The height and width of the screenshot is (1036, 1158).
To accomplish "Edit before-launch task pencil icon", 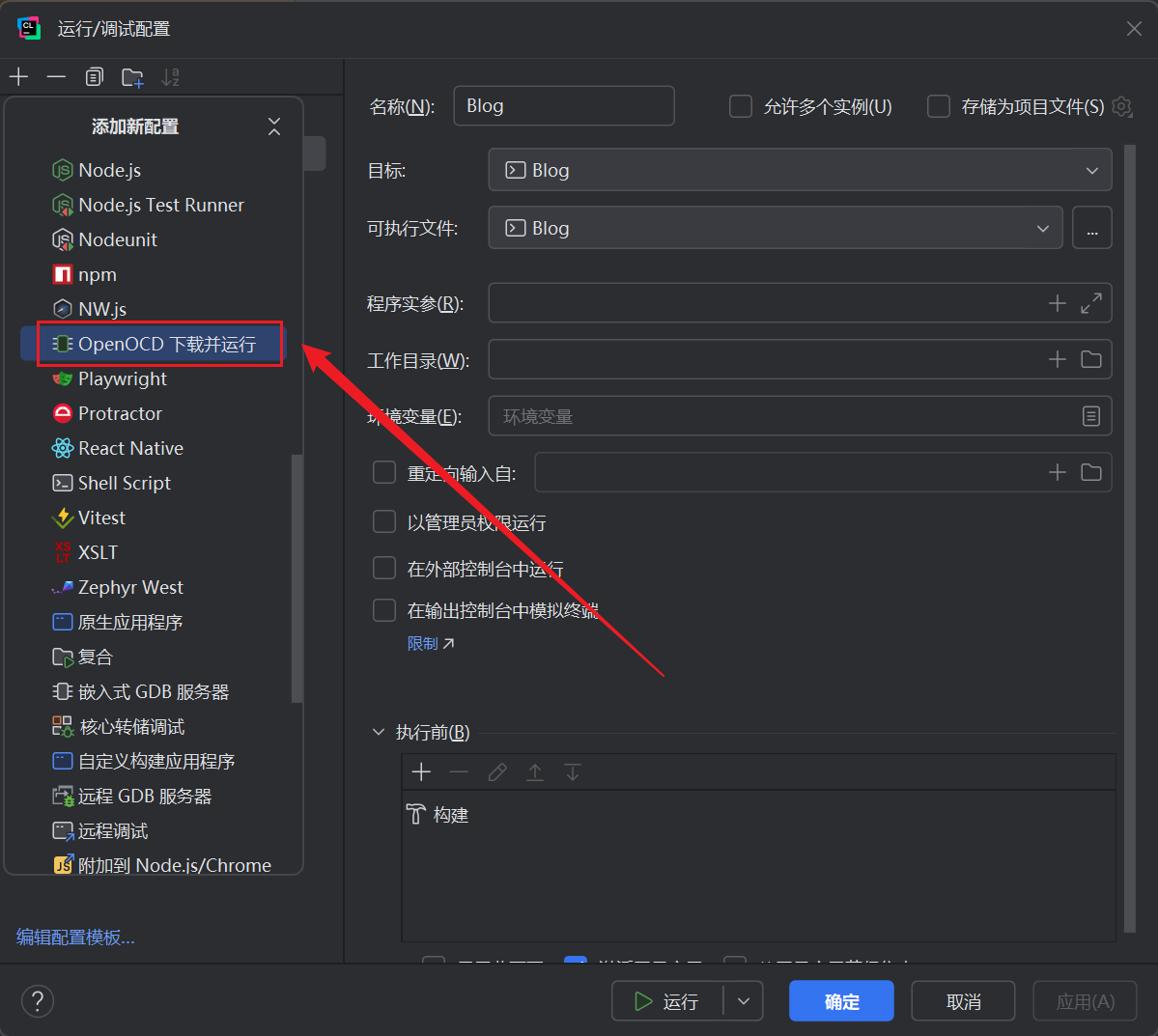I will click(497, 771).
